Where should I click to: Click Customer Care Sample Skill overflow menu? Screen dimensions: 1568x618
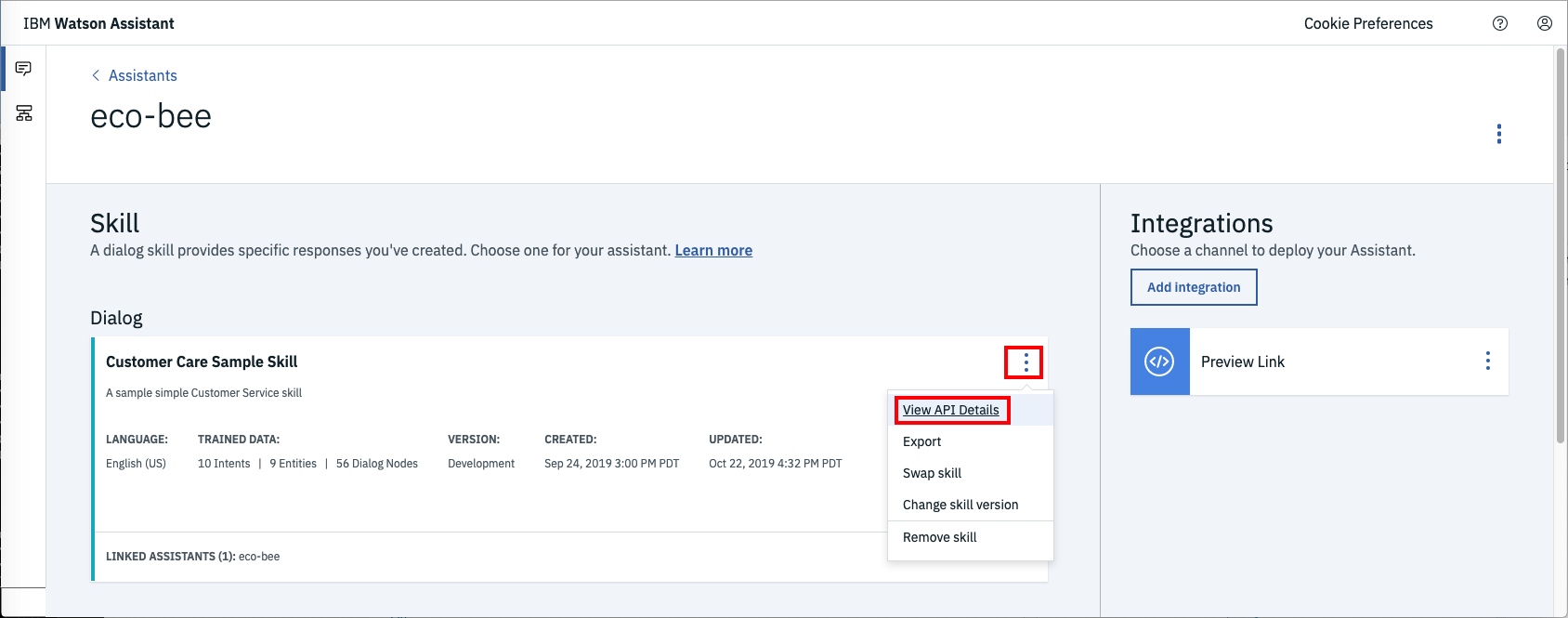click(1026, 362)
